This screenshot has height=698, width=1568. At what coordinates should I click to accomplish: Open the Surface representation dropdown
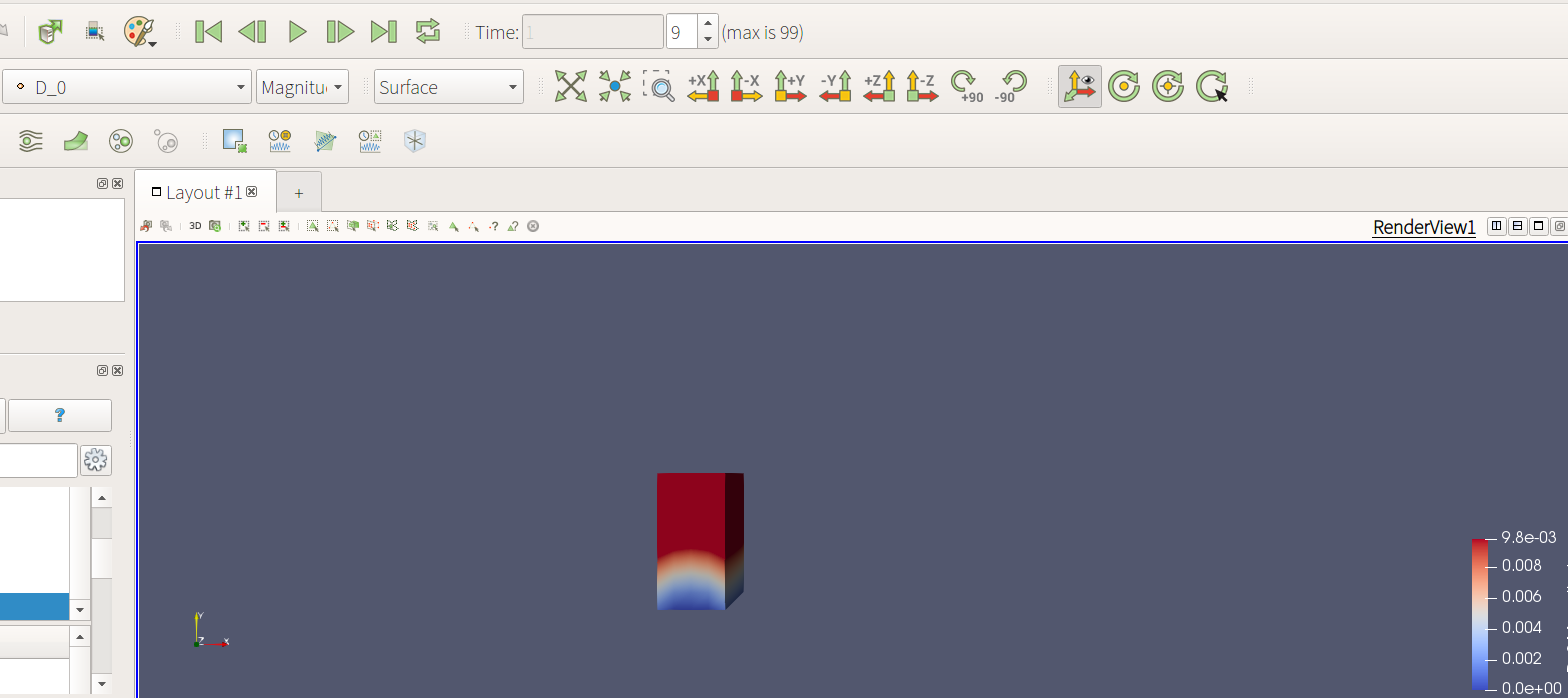pos(449,87)
